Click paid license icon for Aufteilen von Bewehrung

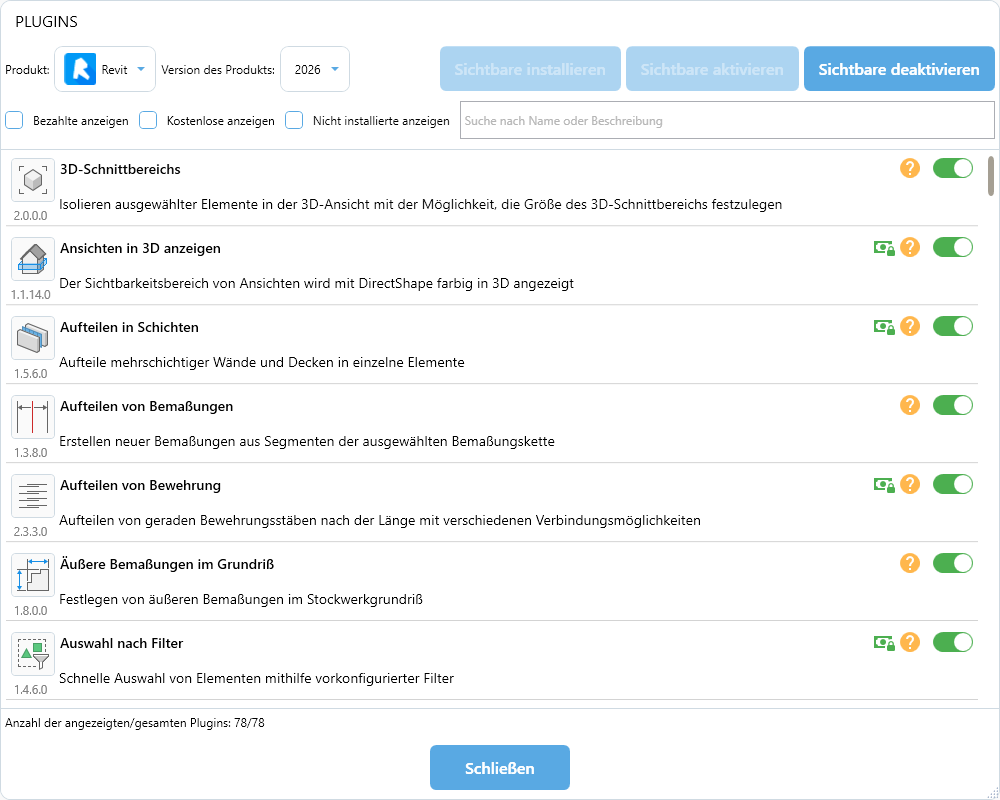[x=883, y=484]
